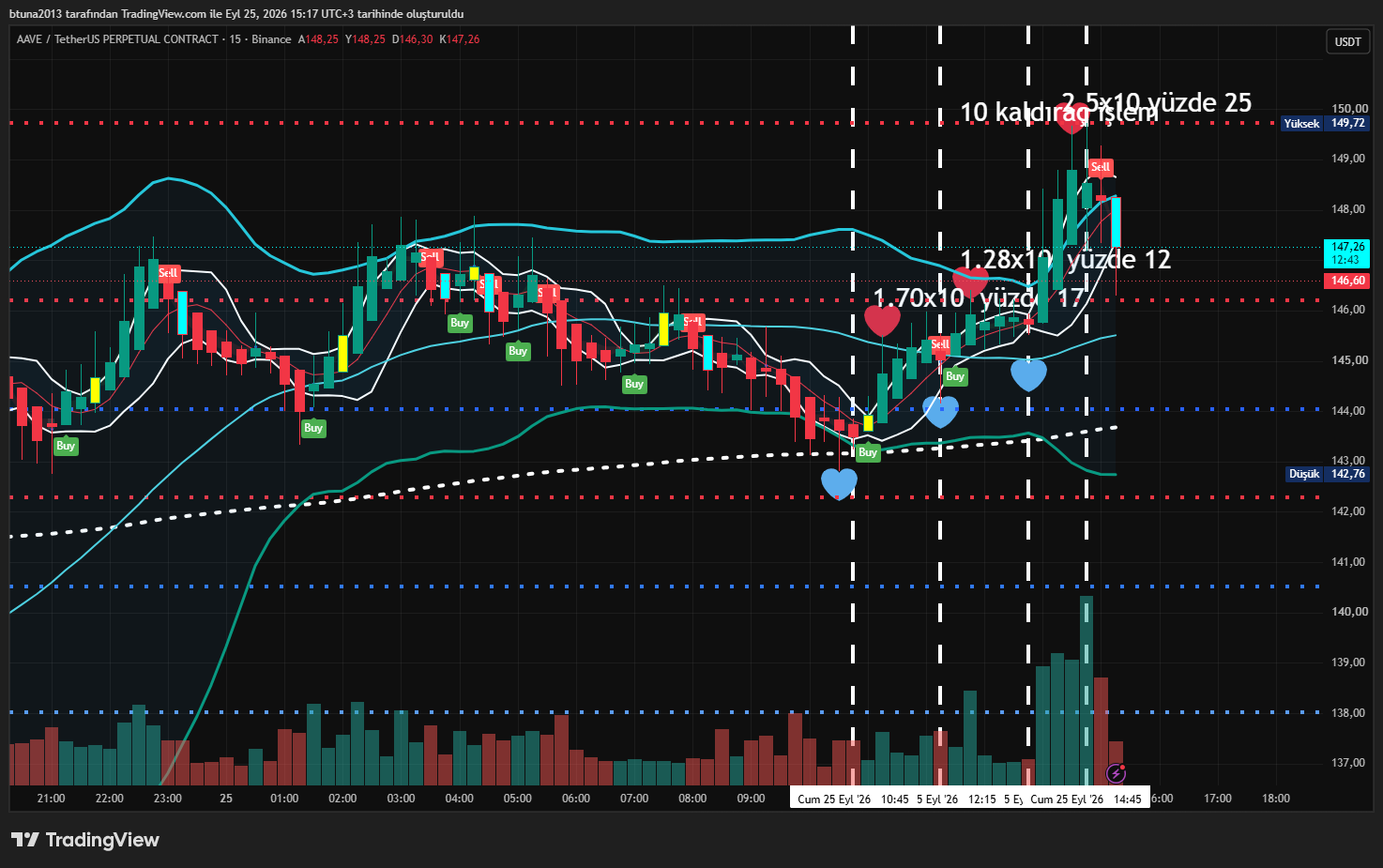Click the 137,00 price axis label
Image resolution: width=1383 pixels, height=868 pixels.
click(1349, 763)
